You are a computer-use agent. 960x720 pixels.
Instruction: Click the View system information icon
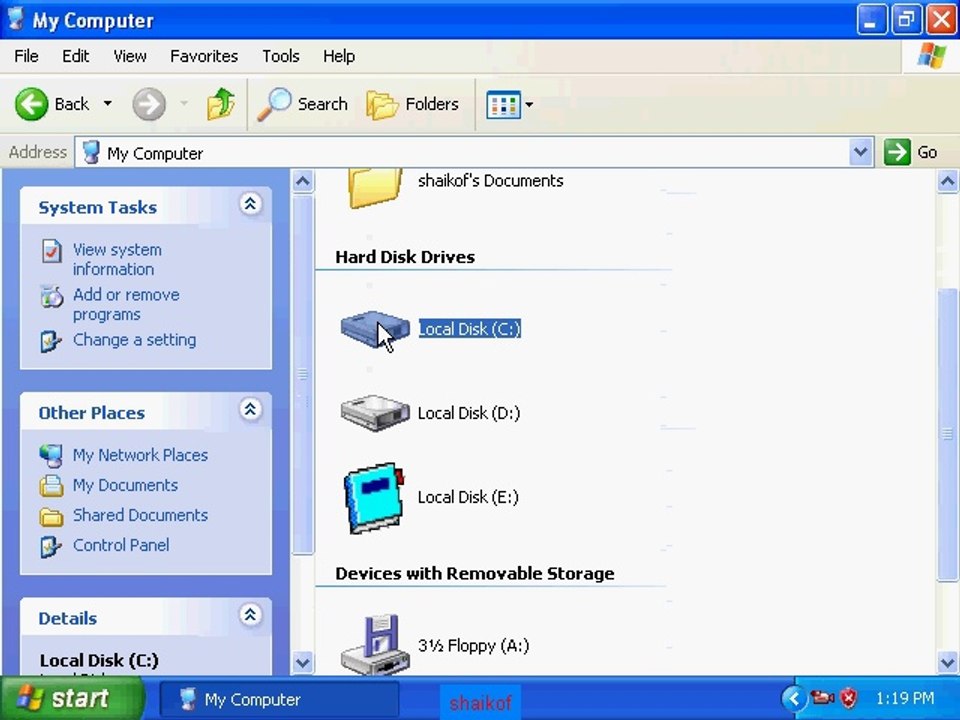pyautogui.click(x=51, y=251)
